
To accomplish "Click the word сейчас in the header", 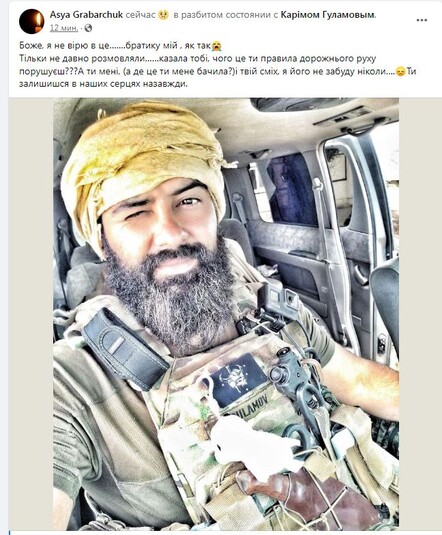I will 141,15.
